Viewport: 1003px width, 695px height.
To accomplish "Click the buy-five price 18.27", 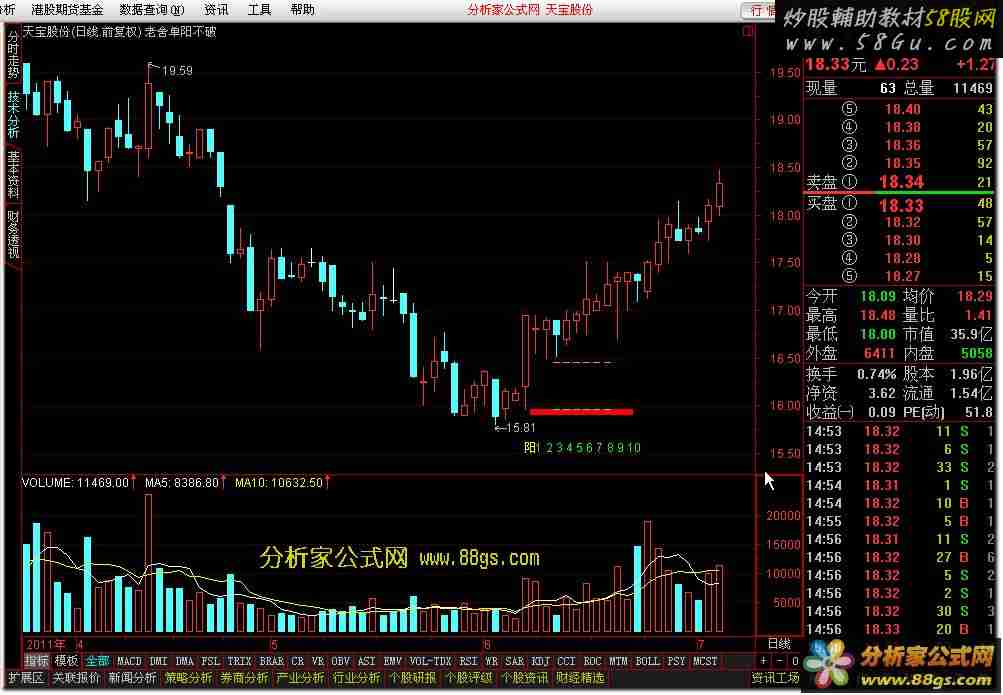I will coord(903,276).
